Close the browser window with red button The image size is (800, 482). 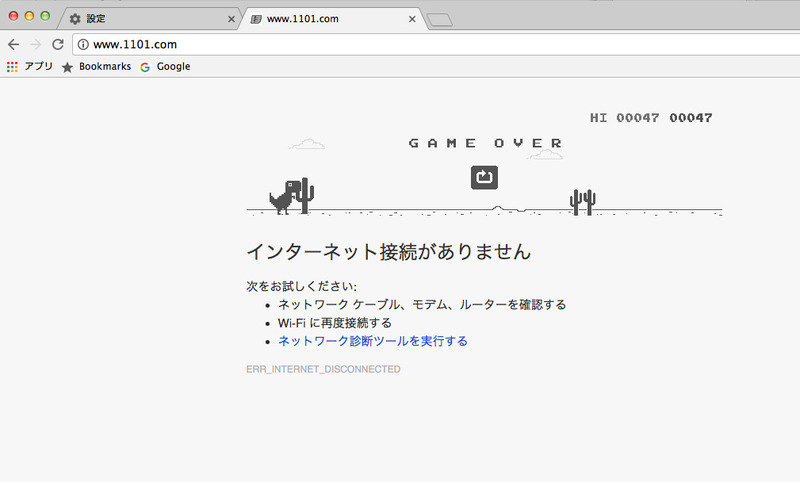pyautogui.click(x=14, y=16)
